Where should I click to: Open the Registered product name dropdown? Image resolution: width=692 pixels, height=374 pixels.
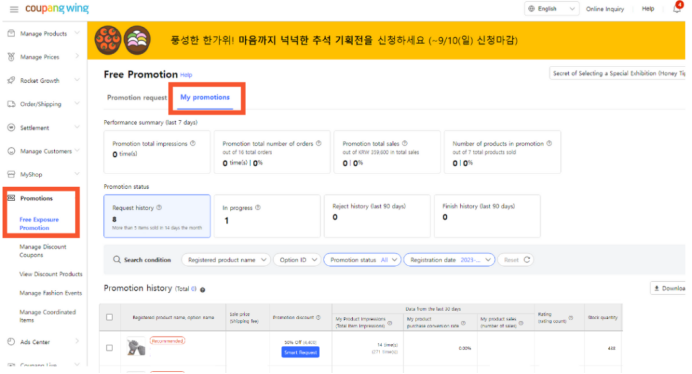coord(226,260)
